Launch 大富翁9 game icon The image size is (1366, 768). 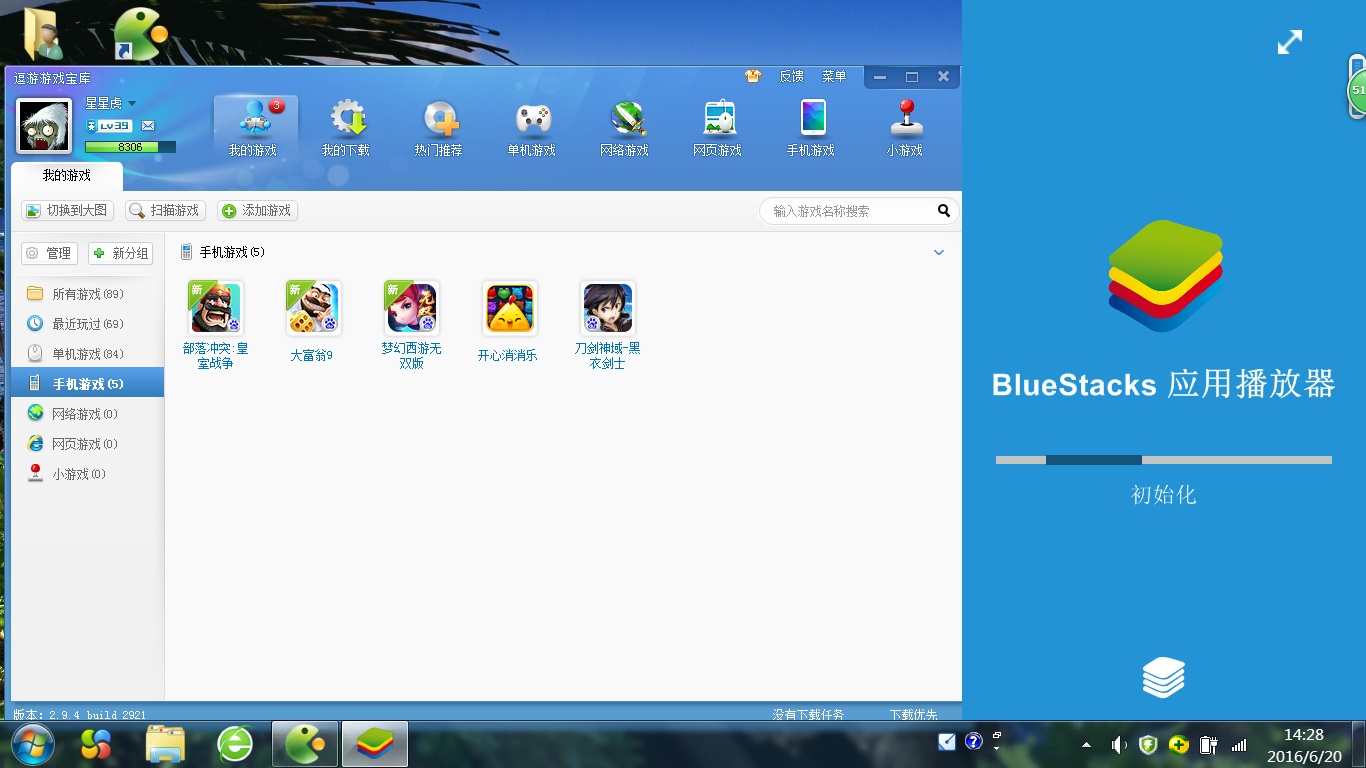pyautogui.click(x=313, y=308)
